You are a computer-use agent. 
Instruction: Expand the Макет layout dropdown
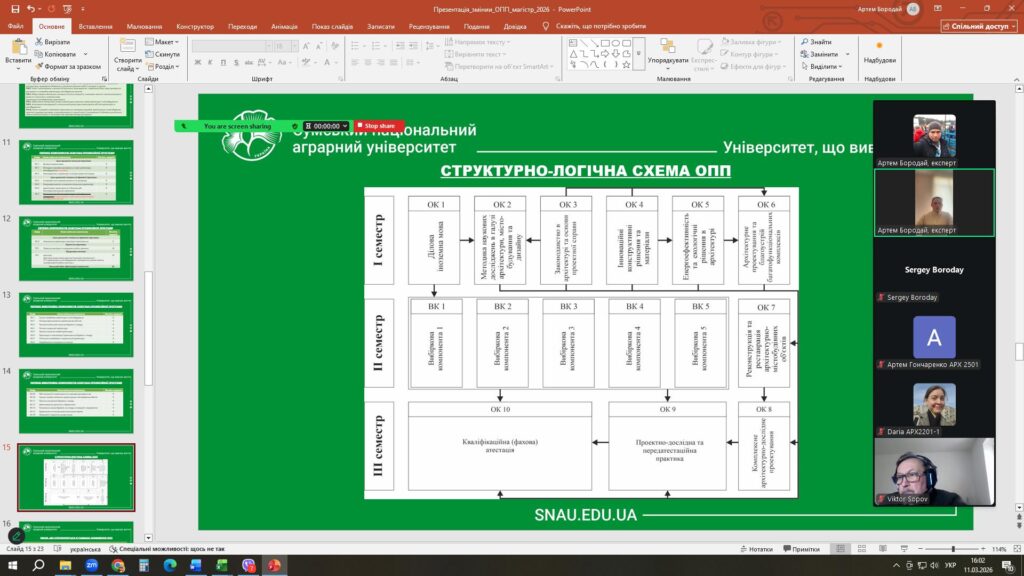click(x=163, y=42)
